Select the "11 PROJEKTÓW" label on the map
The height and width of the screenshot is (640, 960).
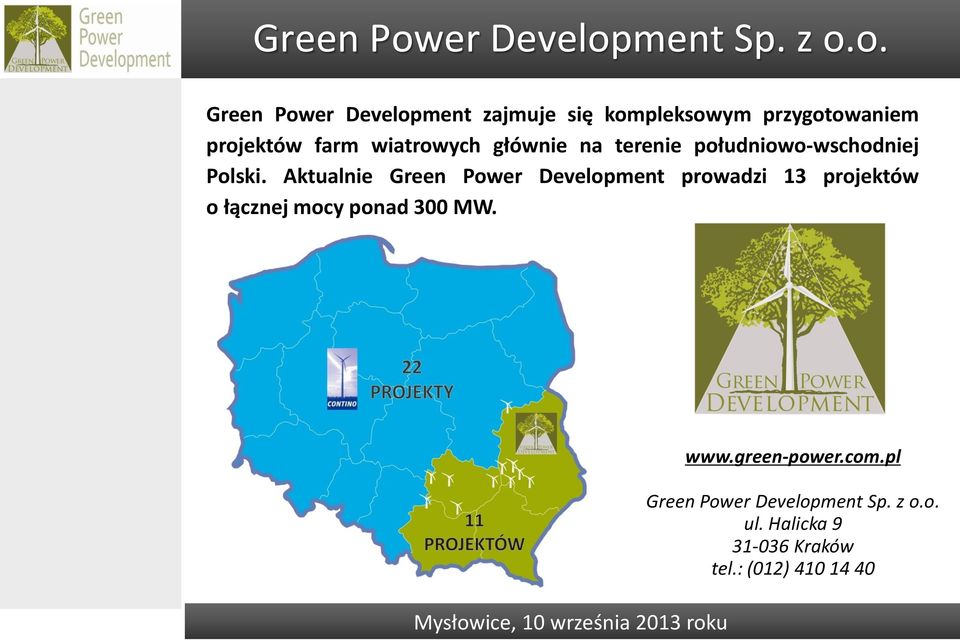point(474,532)
